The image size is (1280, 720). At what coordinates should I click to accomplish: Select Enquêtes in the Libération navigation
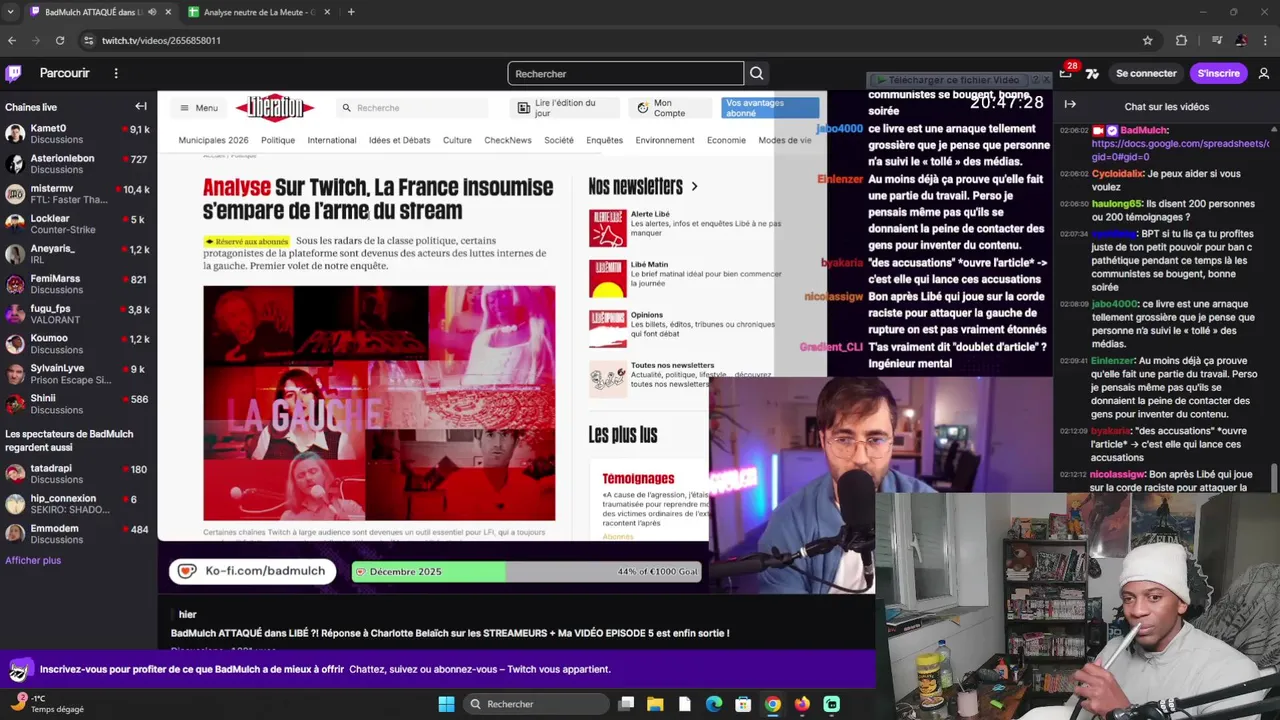click(604, 140)
